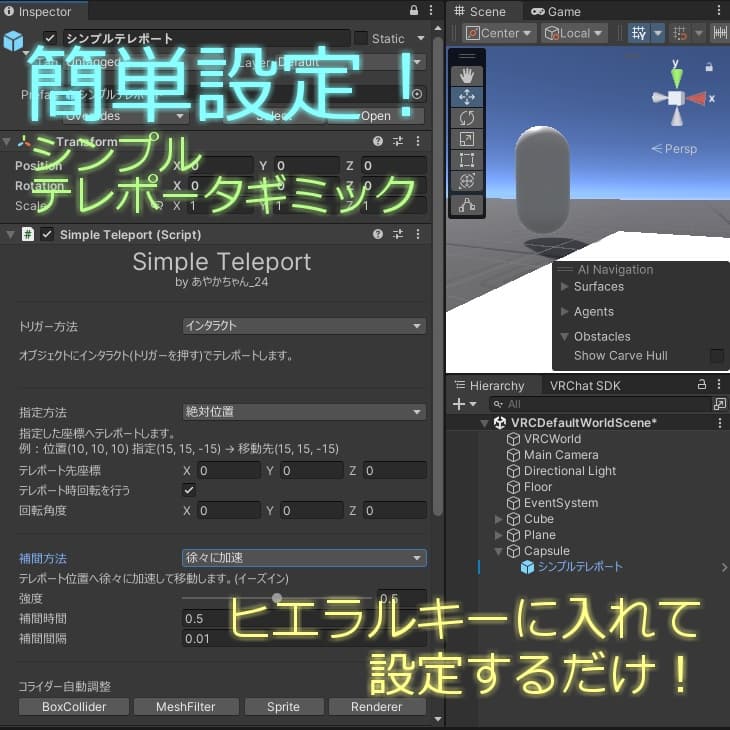Switch to the Game tab
The height and width of the screenshot is (730, 730).
click(x=556, y=11)
